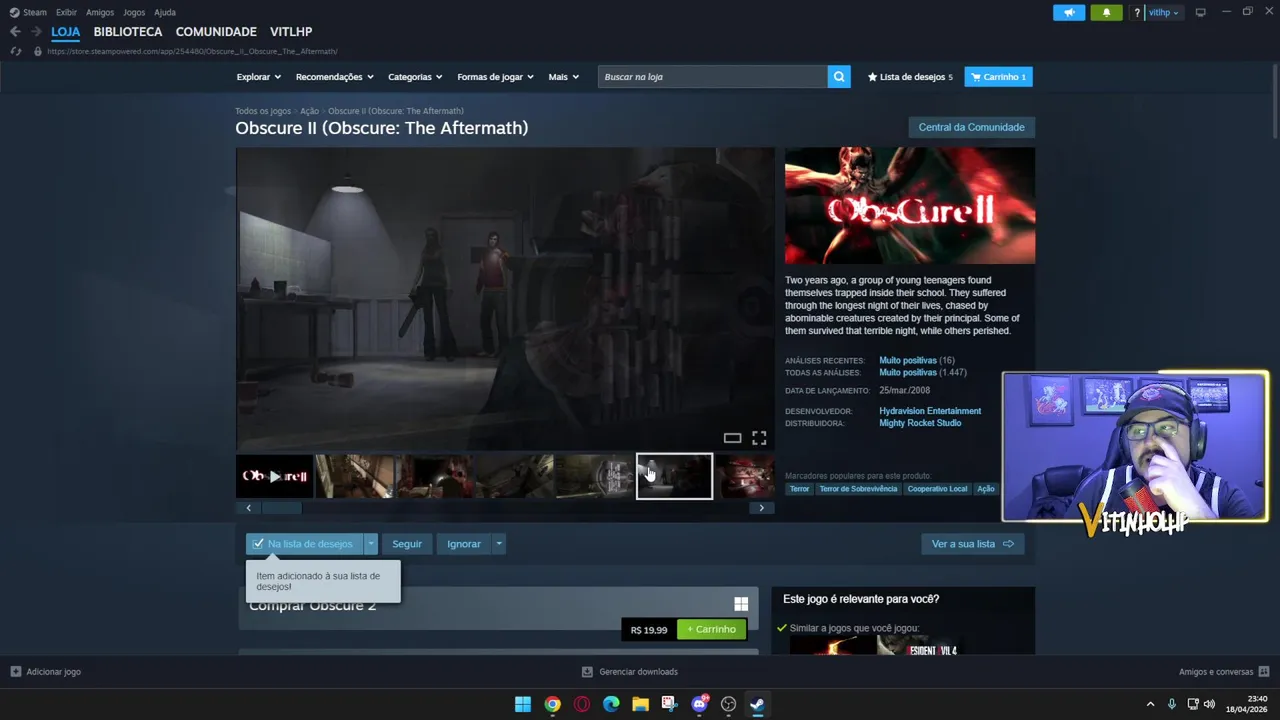Click the Cooperativo Local tag
Image resolution: width=1280 pixels, height=720 pixels.
[937, 489]
